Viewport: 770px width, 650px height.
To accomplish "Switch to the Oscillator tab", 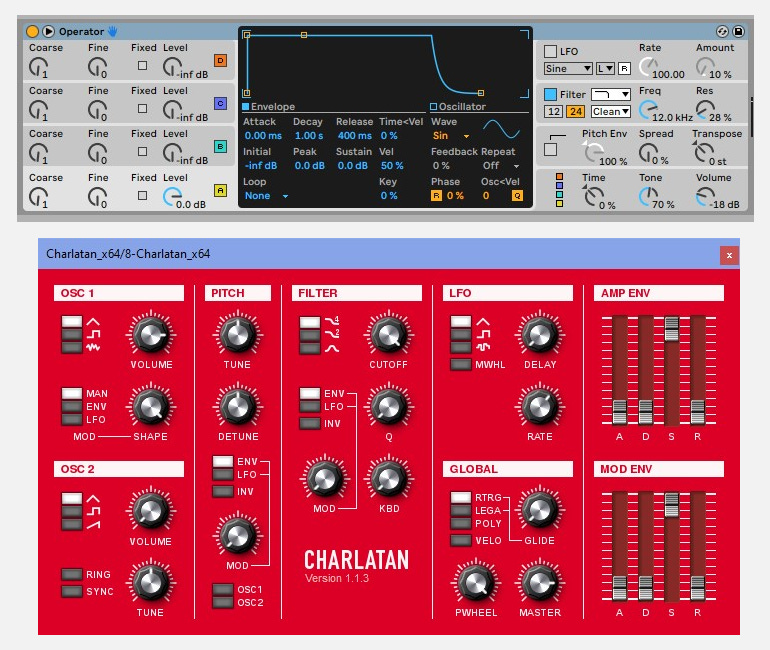I will point(458,107).
